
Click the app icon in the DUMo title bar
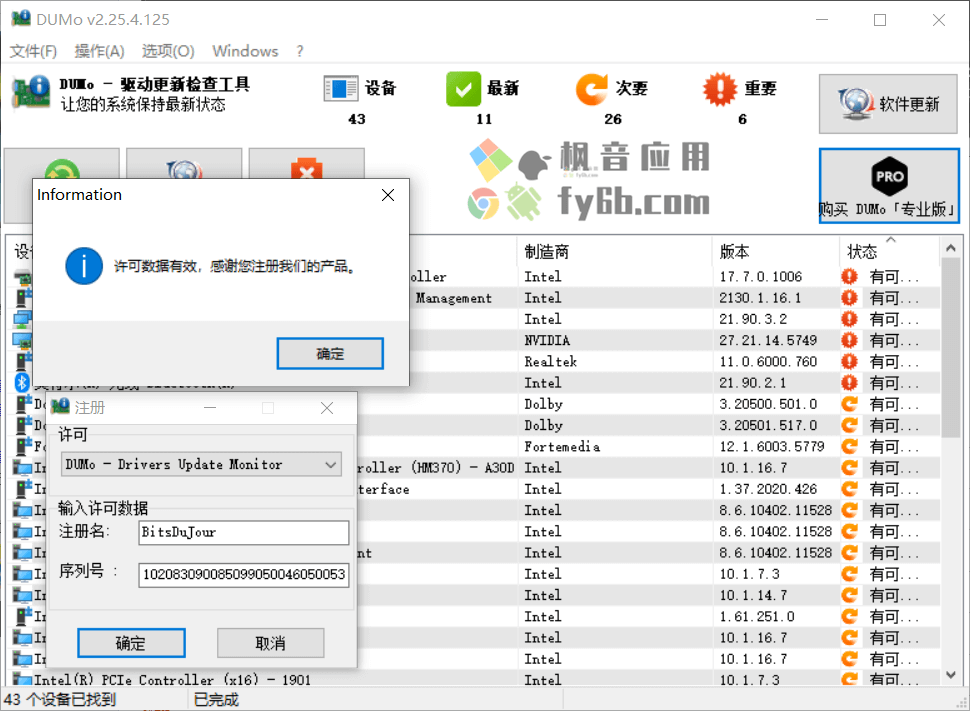(20, 19)
